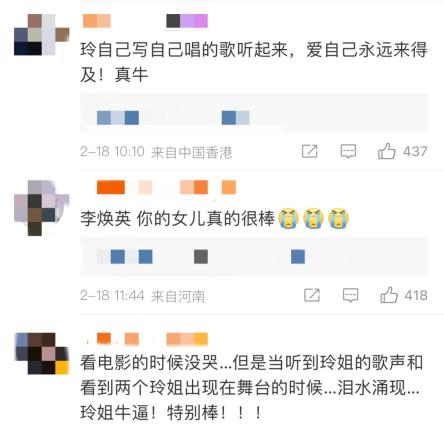This screenshot has width=444, height=428.
Task: Tap the first crying emoji
Action: tap(288, 218)
